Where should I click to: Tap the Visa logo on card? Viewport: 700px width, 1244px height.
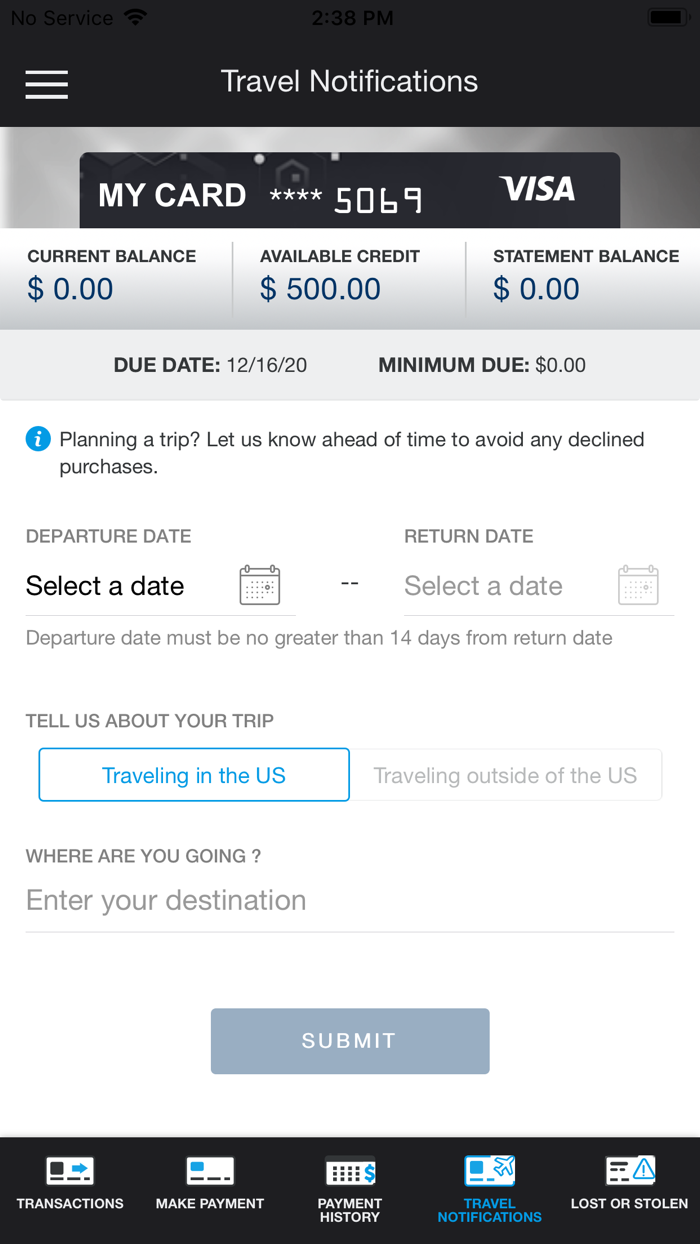(x=538, y=189)
